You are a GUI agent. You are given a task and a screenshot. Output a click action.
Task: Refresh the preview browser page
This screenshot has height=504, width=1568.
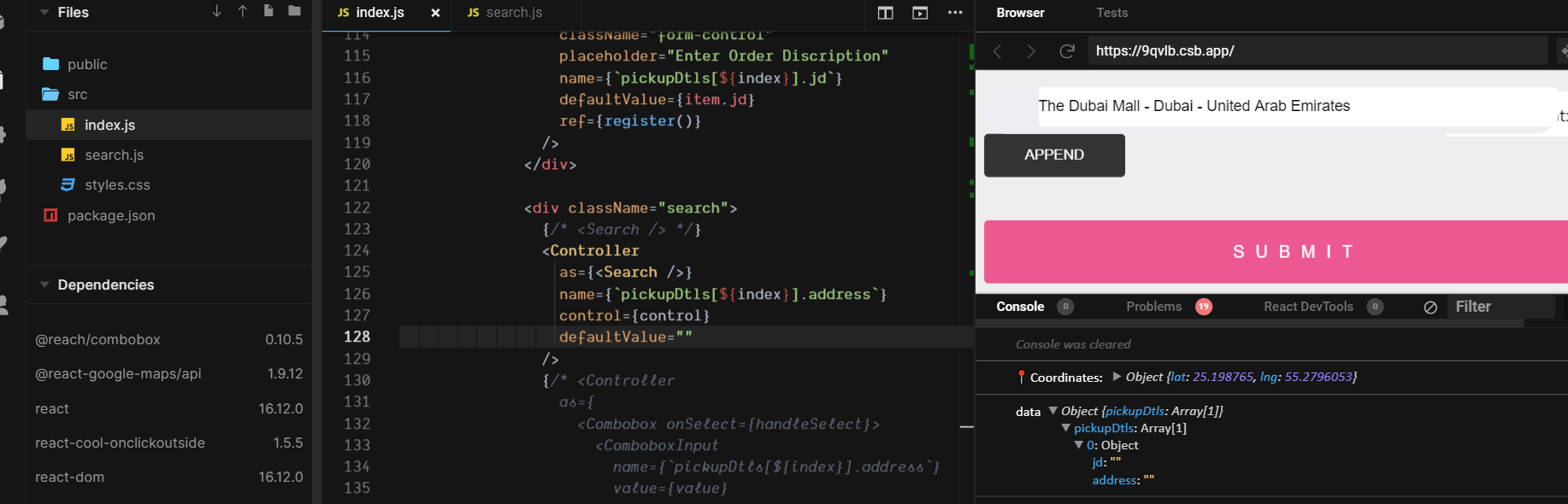[1067, 51]
